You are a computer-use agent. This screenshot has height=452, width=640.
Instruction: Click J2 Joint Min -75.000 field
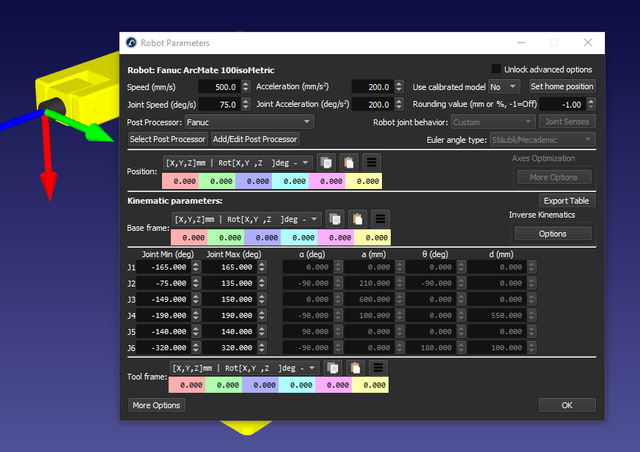(x=164, y=283)
